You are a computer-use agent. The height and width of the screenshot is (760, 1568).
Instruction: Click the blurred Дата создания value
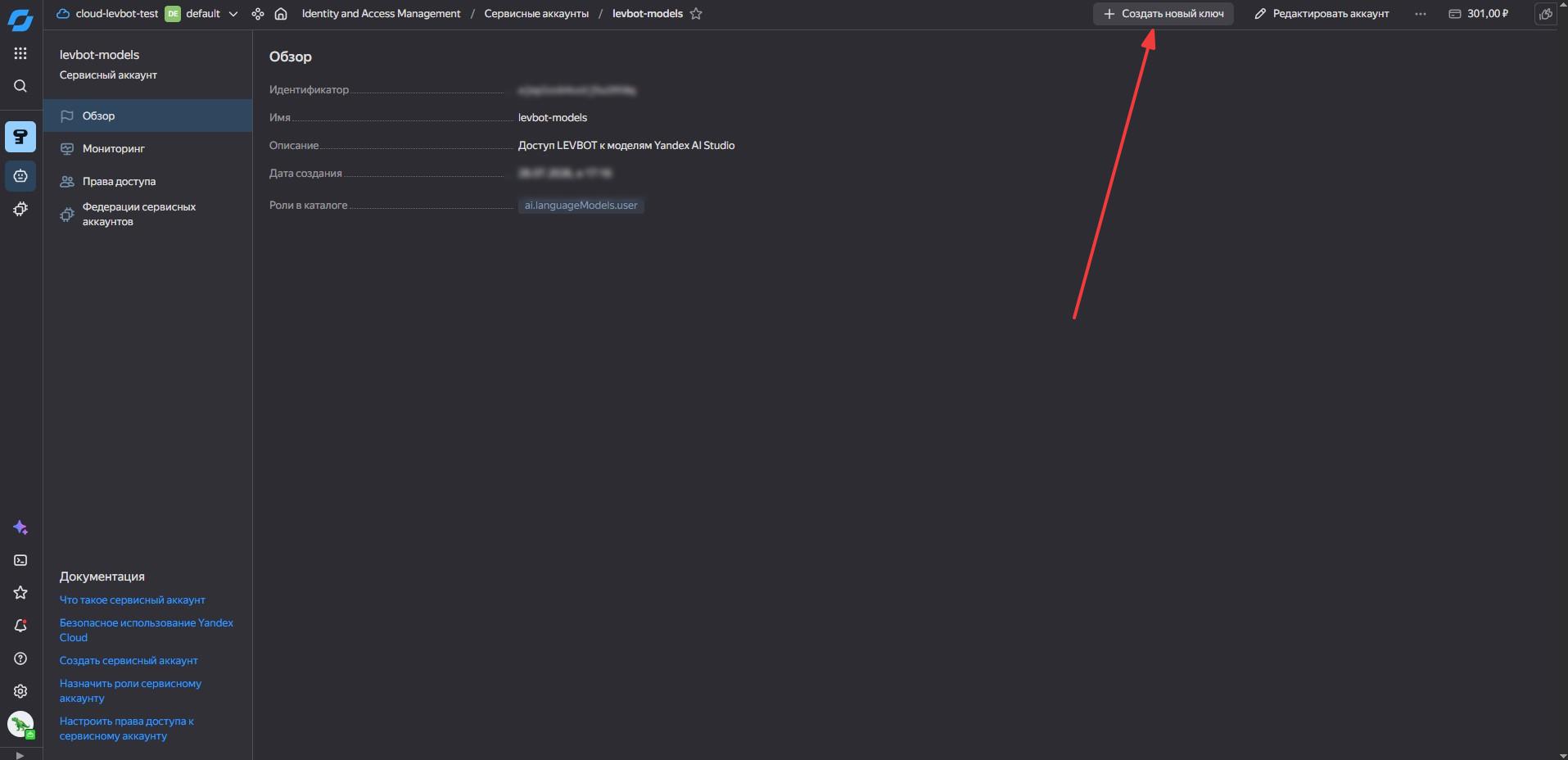565,174
